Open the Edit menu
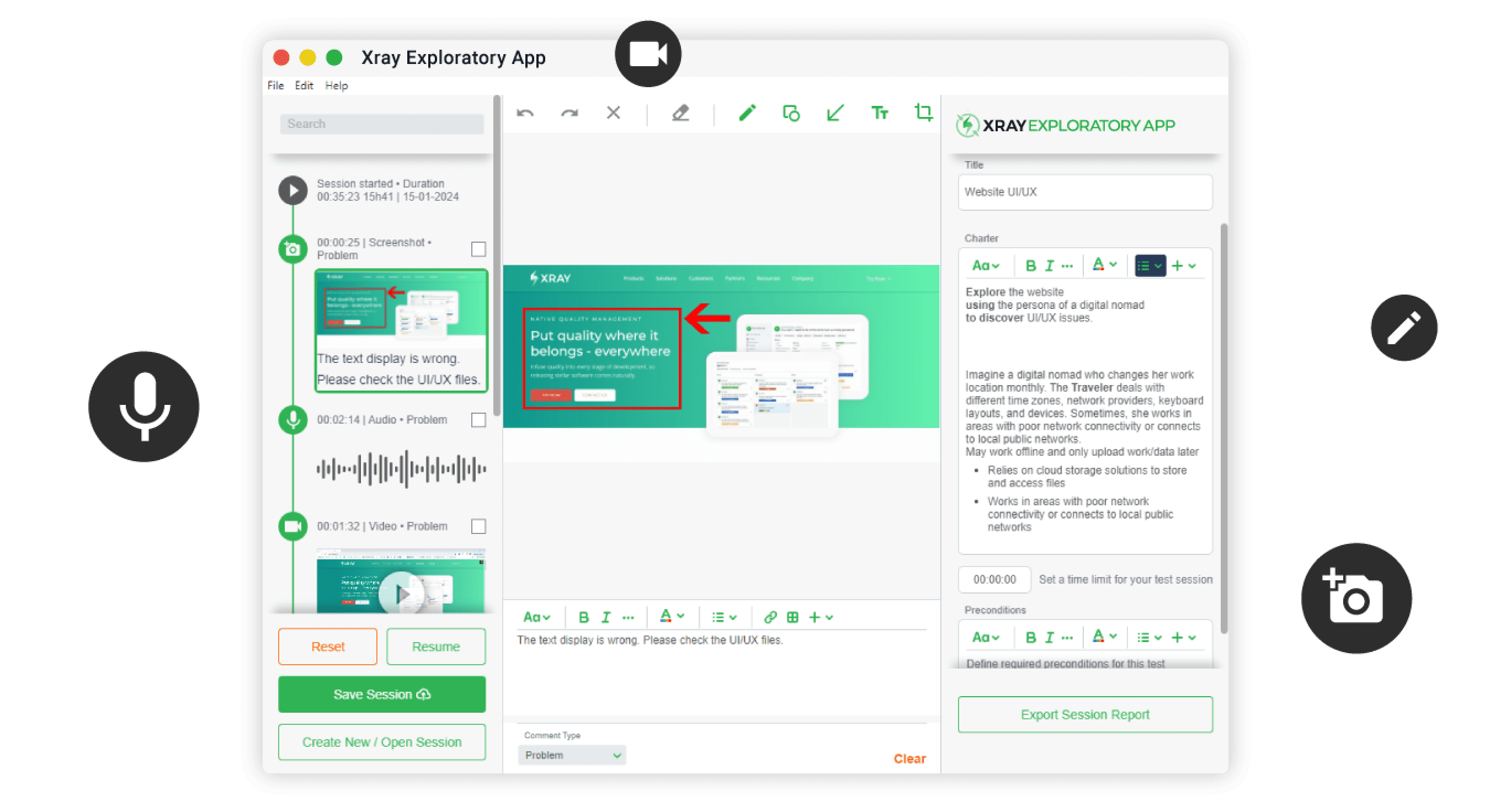This screenshot has height=812, width=1490. 304,86
